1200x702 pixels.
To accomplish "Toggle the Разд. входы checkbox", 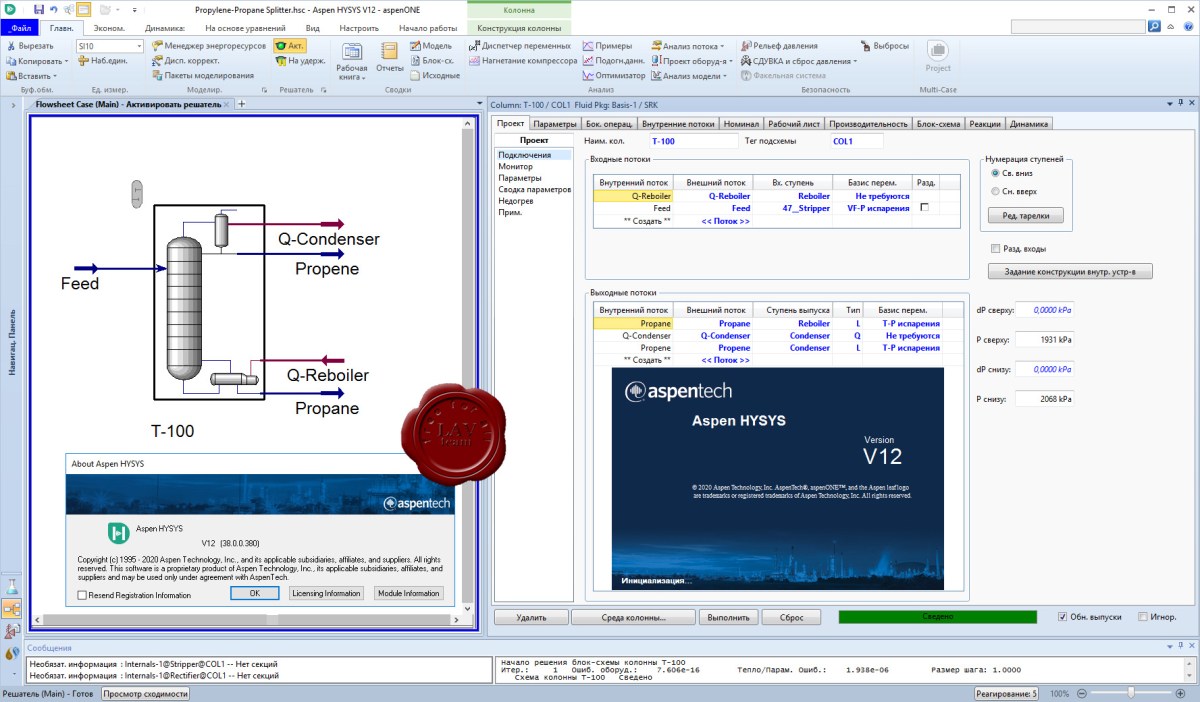I will tap(995, 249).
